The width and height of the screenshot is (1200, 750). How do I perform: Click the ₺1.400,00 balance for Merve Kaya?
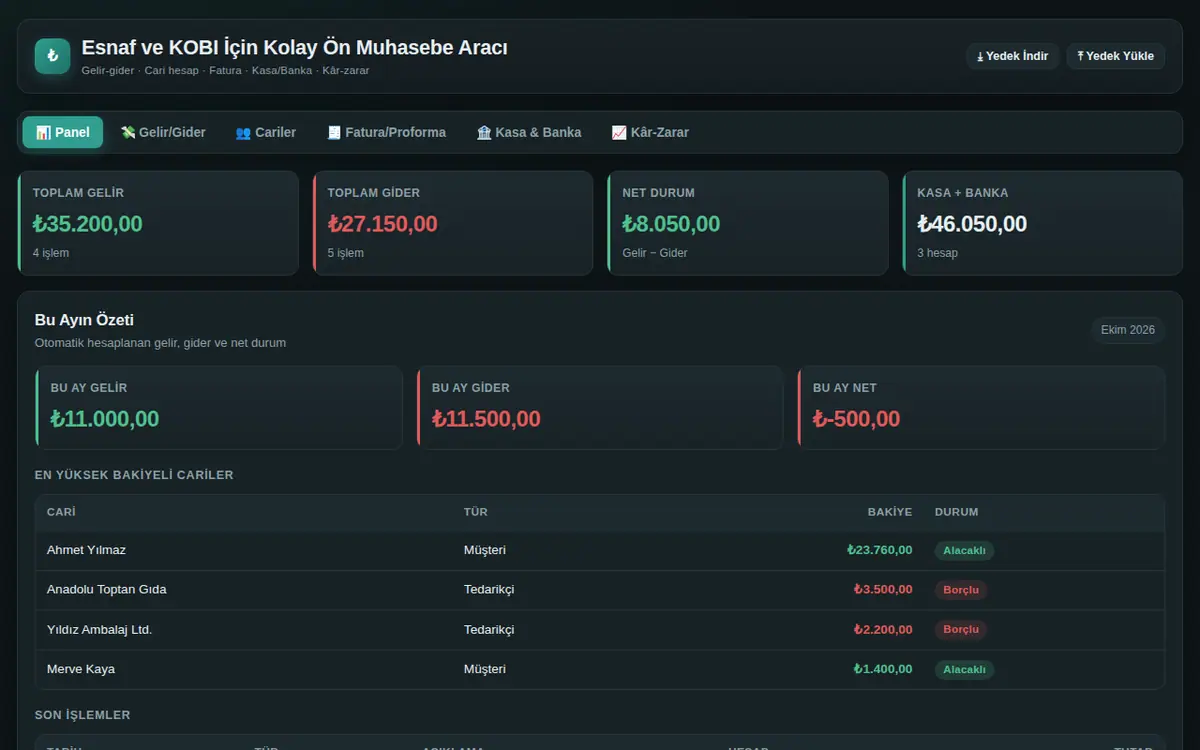tap(883, 669)
